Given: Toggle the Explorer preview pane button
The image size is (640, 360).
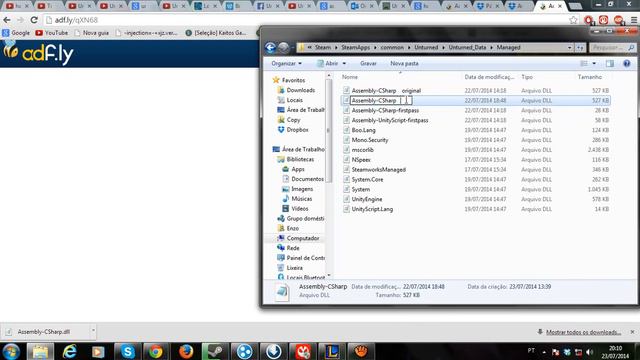Looking at the screenshot, I should point(610,64).
